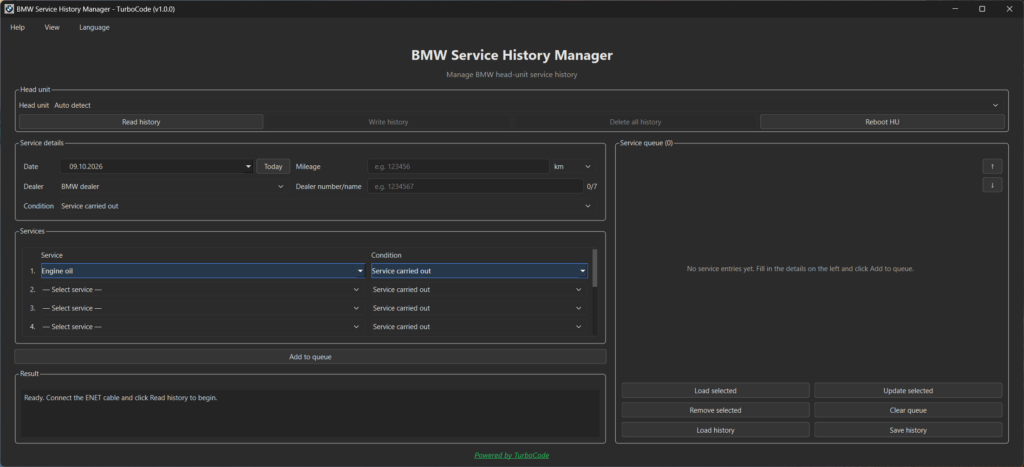Click the 'No service entries yet' message

point(800,268)
